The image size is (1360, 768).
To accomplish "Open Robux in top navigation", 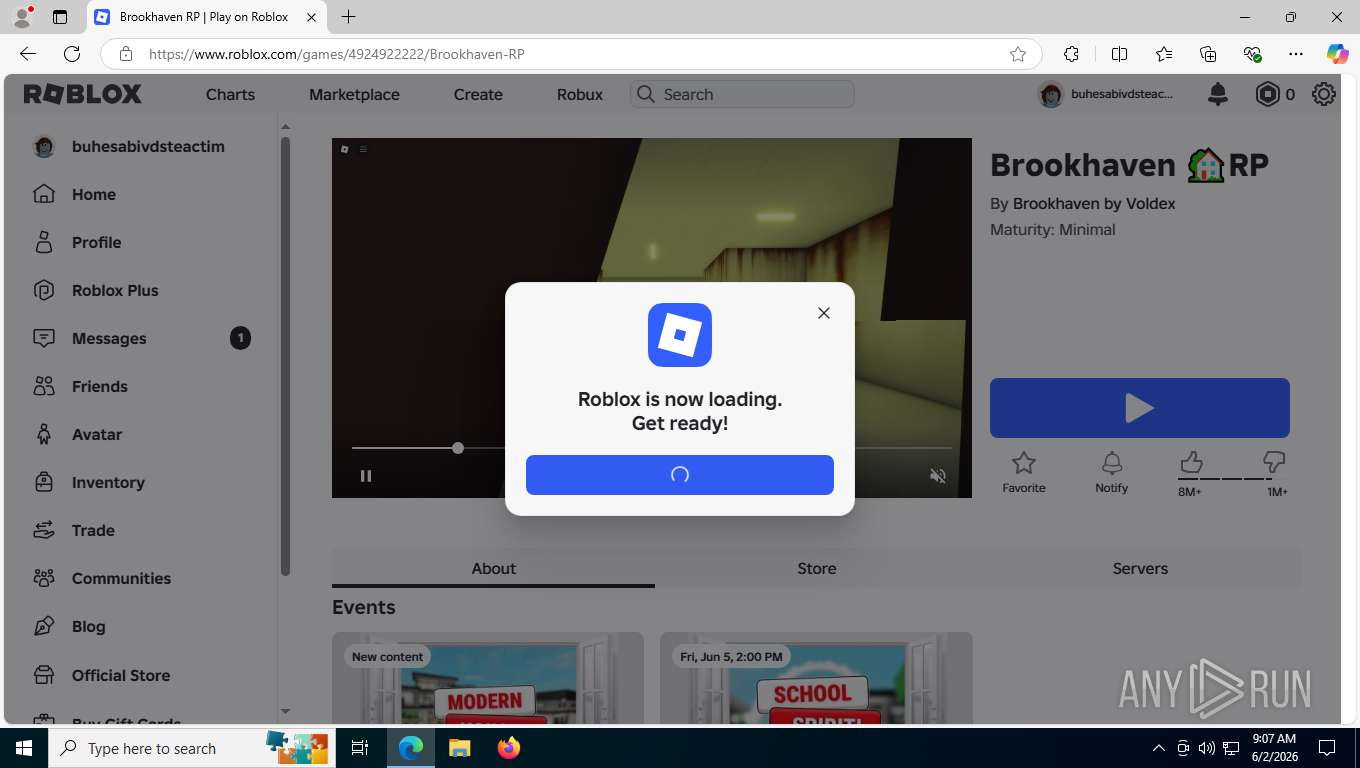I will pyautogui.click(x=580, y=94).
